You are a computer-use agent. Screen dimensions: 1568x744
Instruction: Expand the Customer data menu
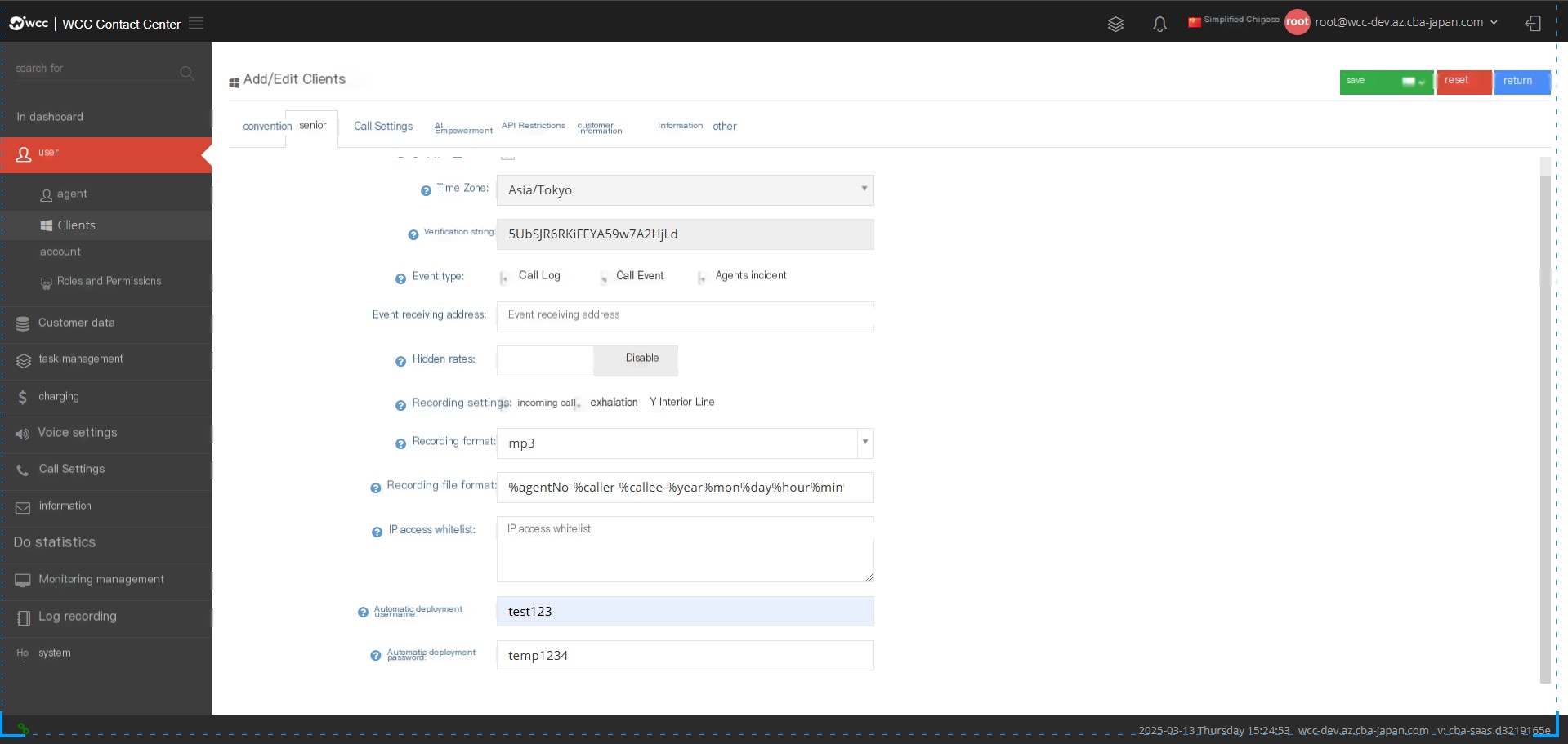click(106, 324)
